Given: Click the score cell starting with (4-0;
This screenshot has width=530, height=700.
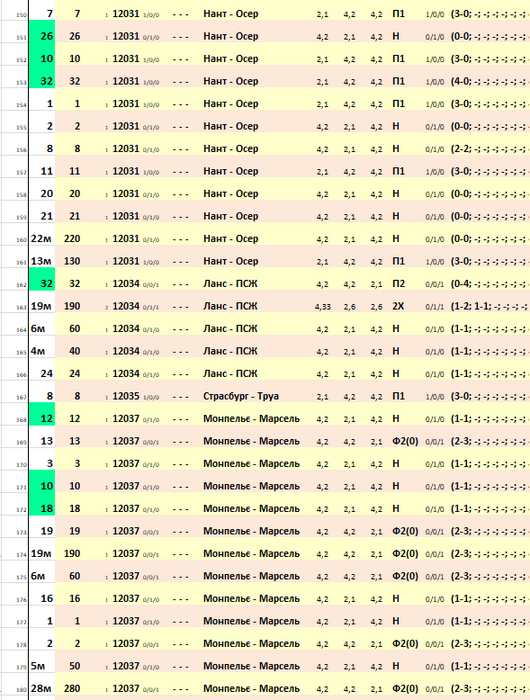Looking at the screenshot, I should click(490, 81).
